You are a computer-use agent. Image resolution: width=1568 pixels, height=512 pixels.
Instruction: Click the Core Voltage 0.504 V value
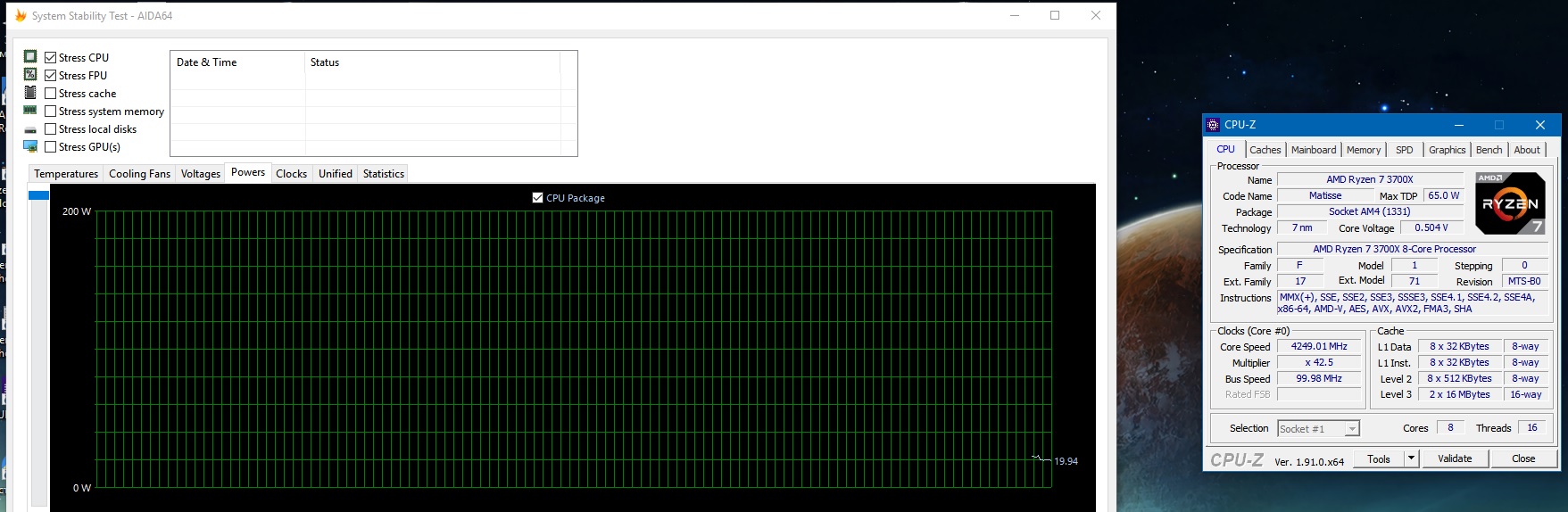point(1431,227)
